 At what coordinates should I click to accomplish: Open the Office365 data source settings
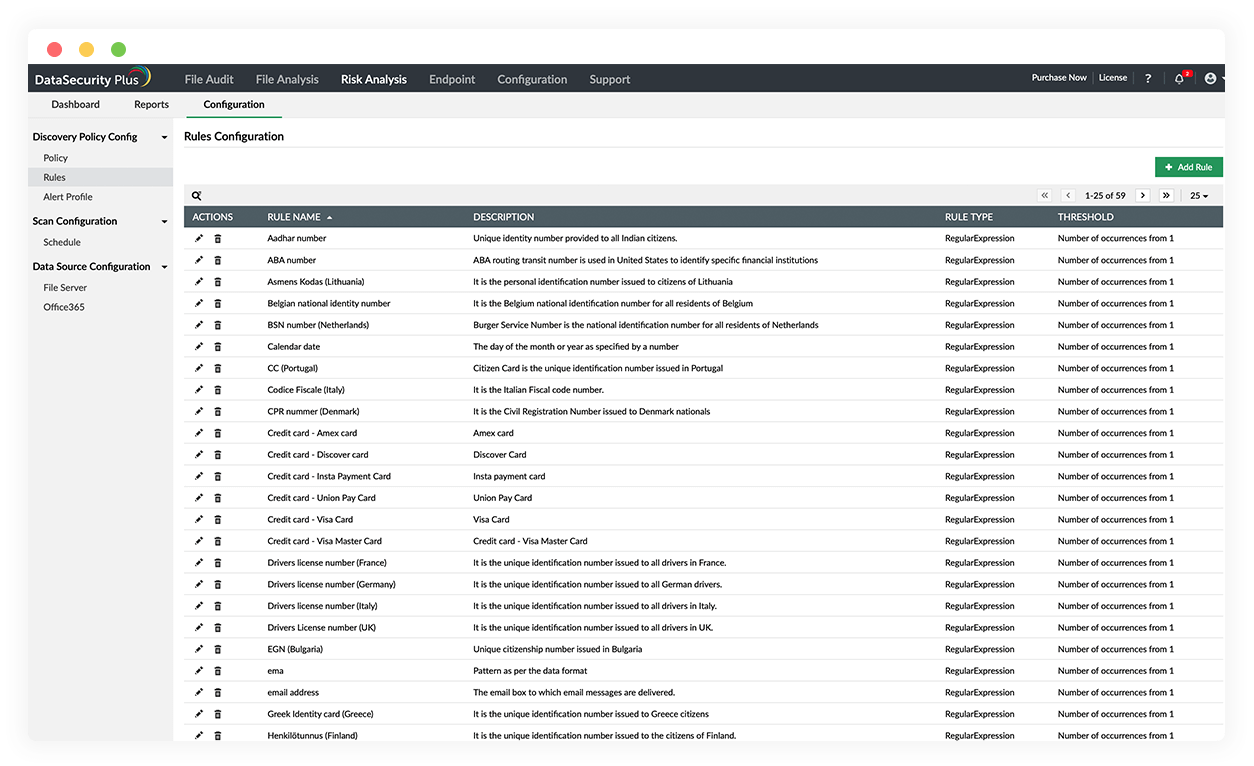[x=63, y=307]
